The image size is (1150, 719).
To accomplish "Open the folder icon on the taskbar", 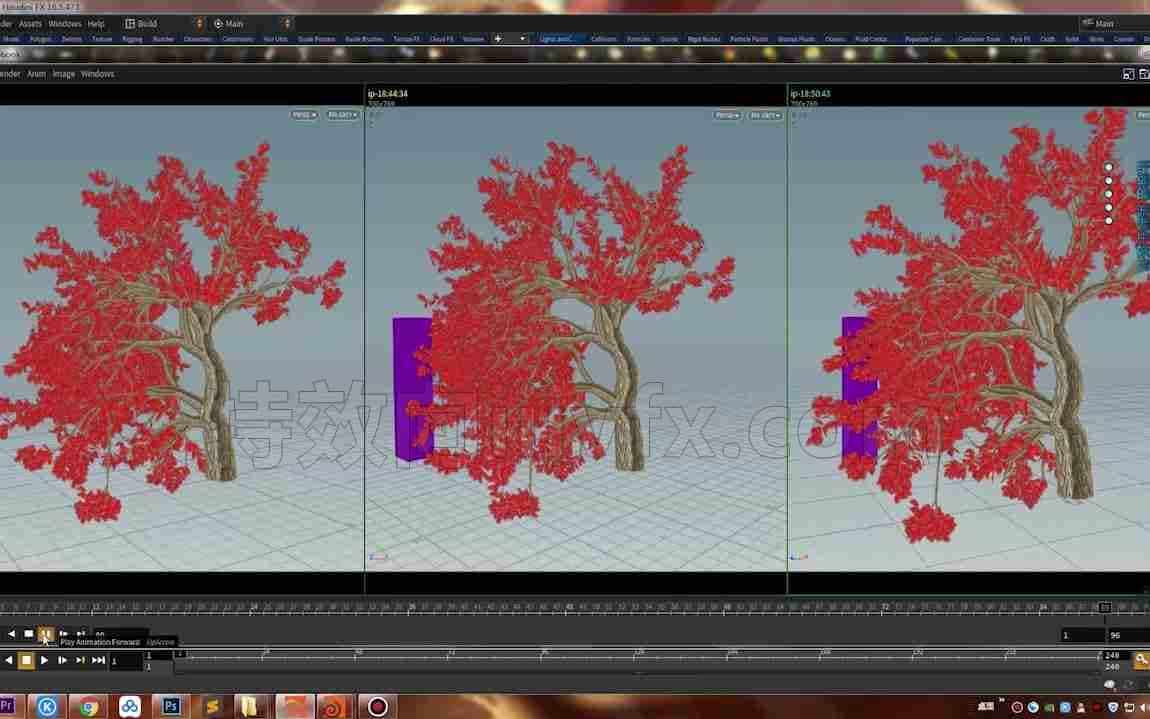I will 251,707.
